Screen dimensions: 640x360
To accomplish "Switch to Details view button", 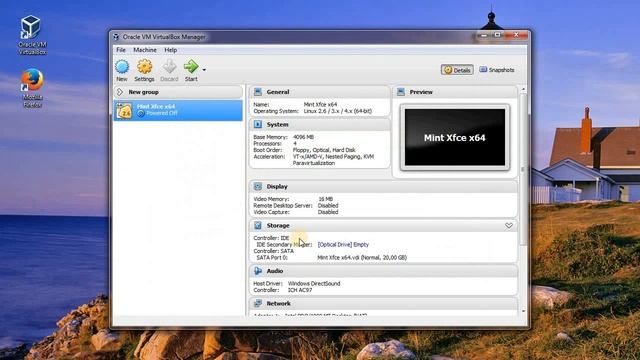I will tap(457, 70).
